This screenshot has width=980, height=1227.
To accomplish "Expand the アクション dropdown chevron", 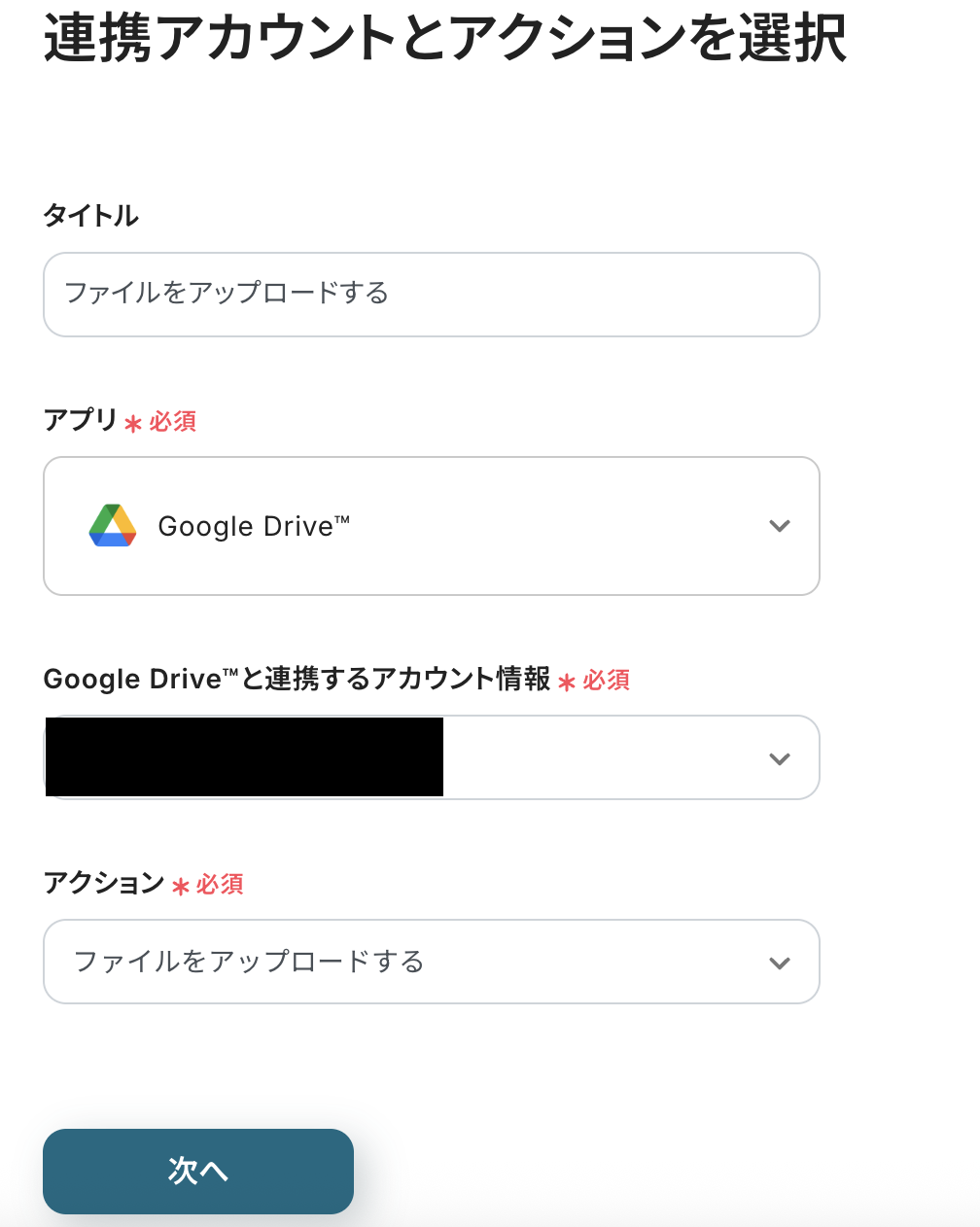I will click(779, 963).
